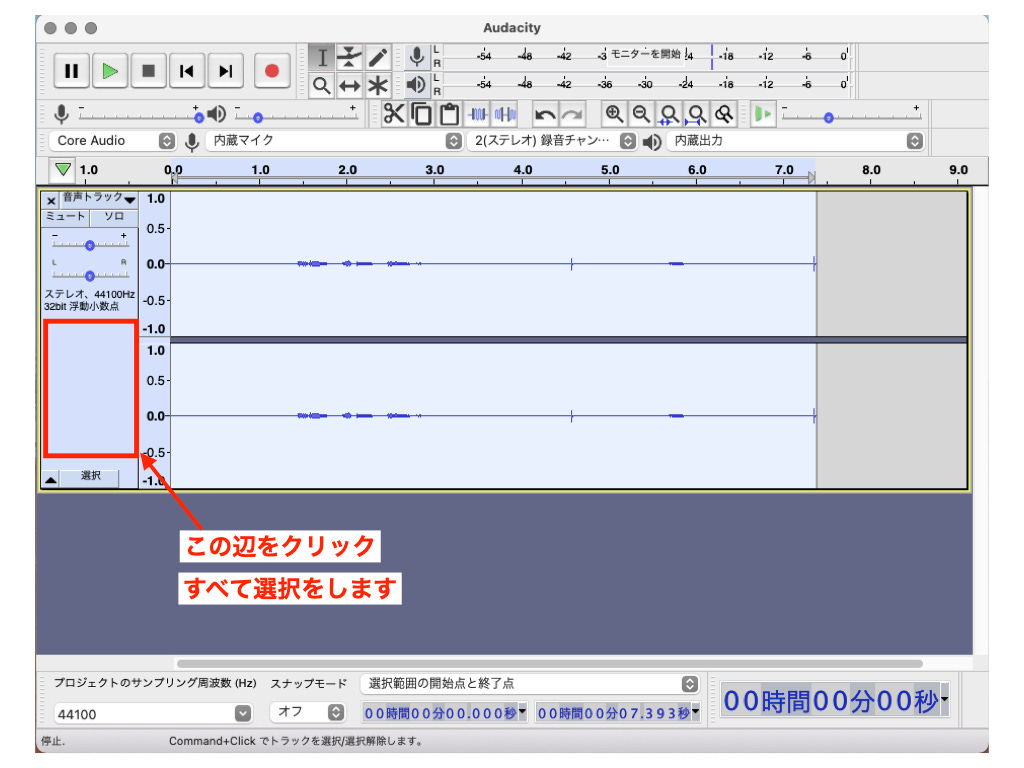Click the 5.0 mark on the timeline ruler
Viewport: 1024px width, 768px height.
point(610,170)
